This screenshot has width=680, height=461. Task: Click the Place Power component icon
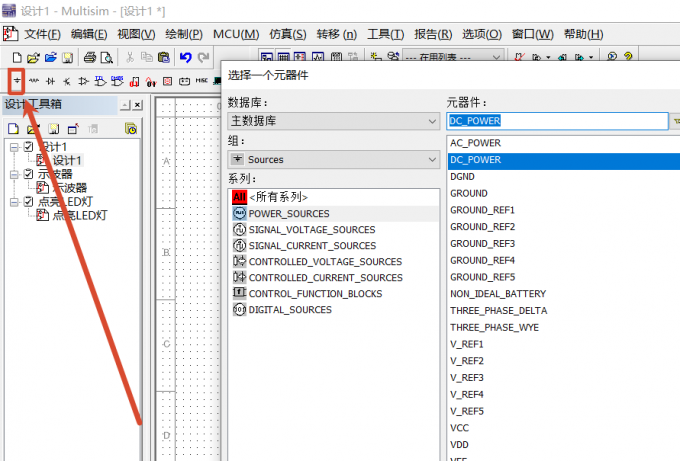coord(184,81)
